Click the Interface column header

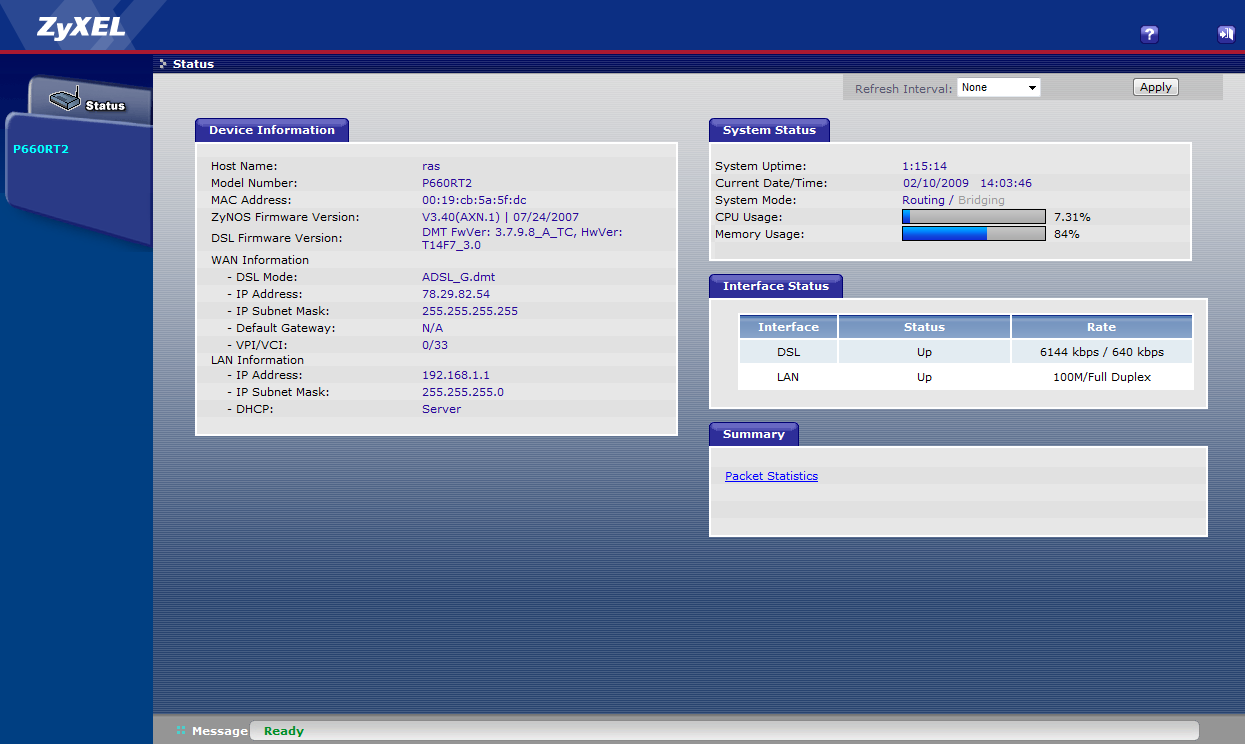[788, 327]
